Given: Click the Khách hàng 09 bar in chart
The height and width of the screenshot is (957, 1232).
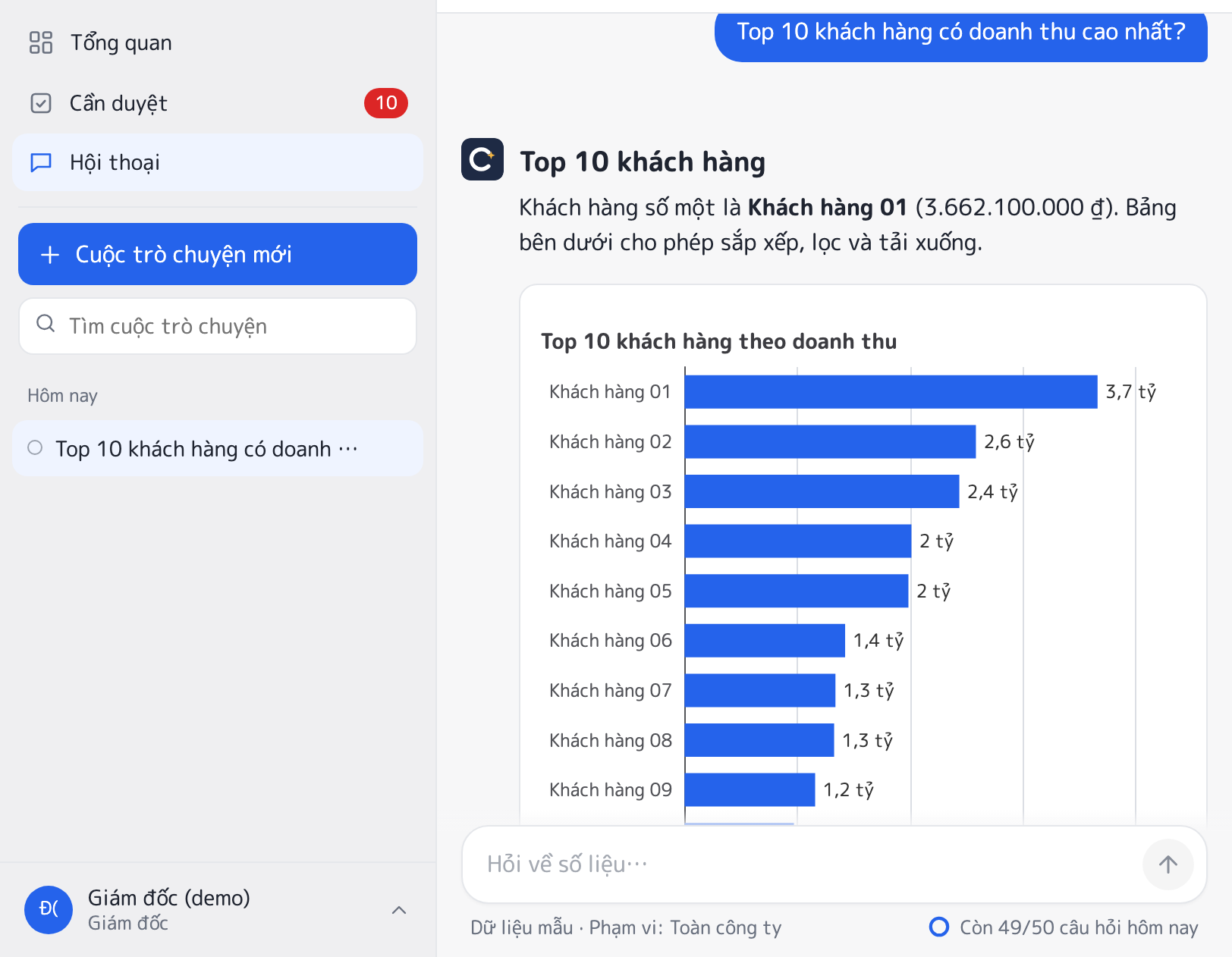Looking at the screenshot, I should 750,790.
